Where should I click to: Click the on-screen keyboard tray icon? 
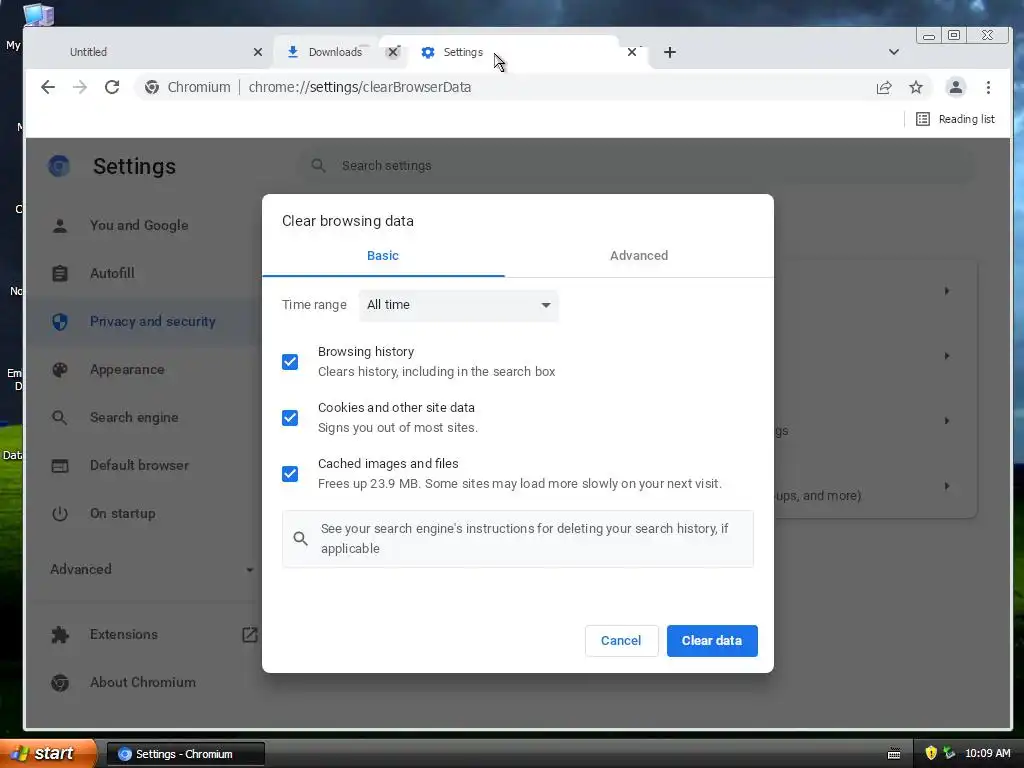tap(894, 754)
